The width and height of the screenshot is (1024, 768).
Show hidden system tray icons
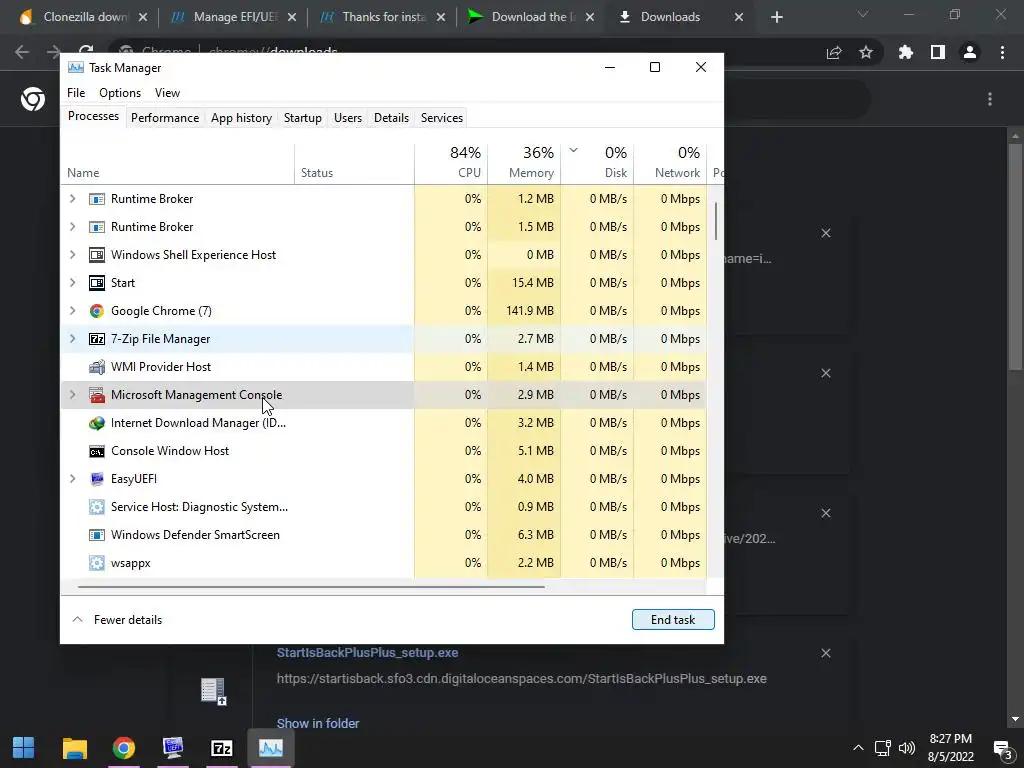(858, 748)
